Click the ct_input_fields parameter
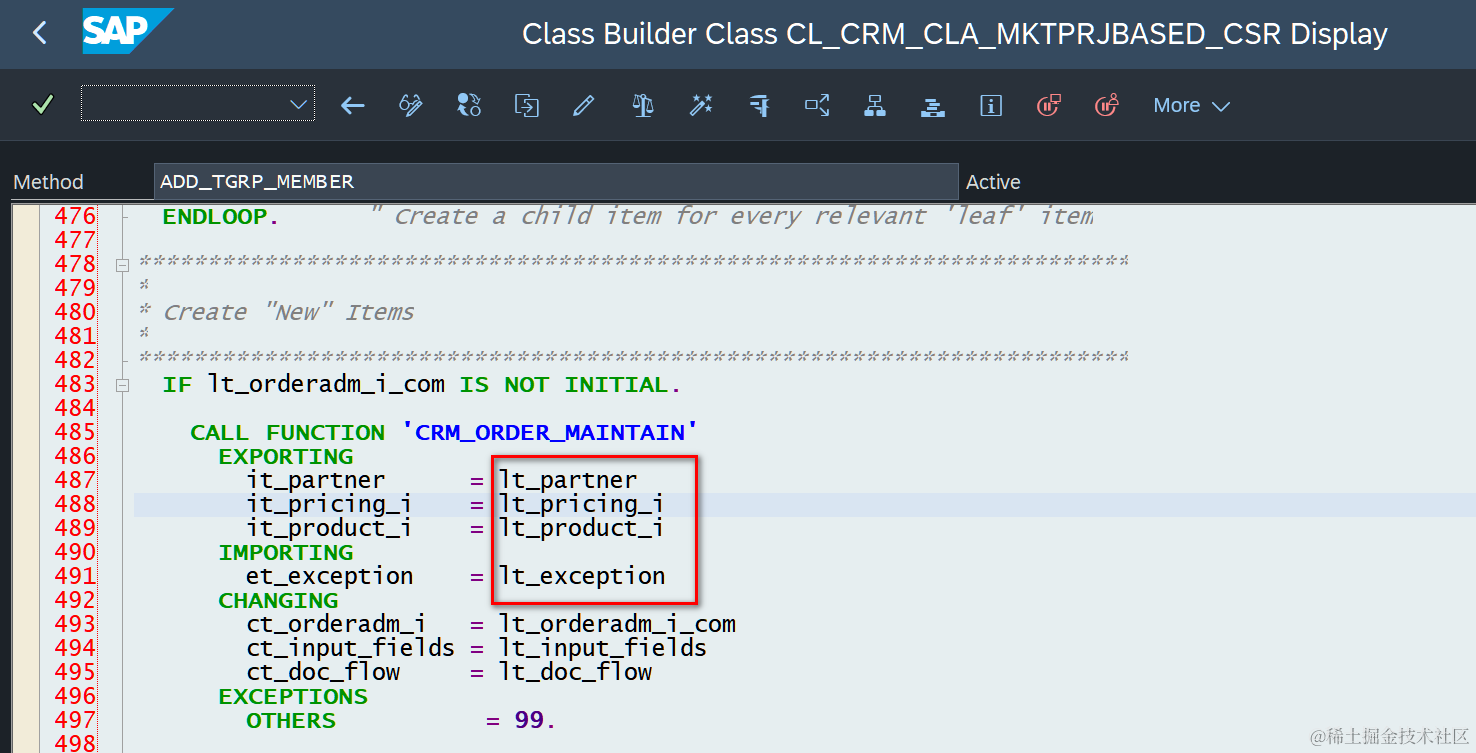Screen dimensions: 1476x753 tap(350, 649)
